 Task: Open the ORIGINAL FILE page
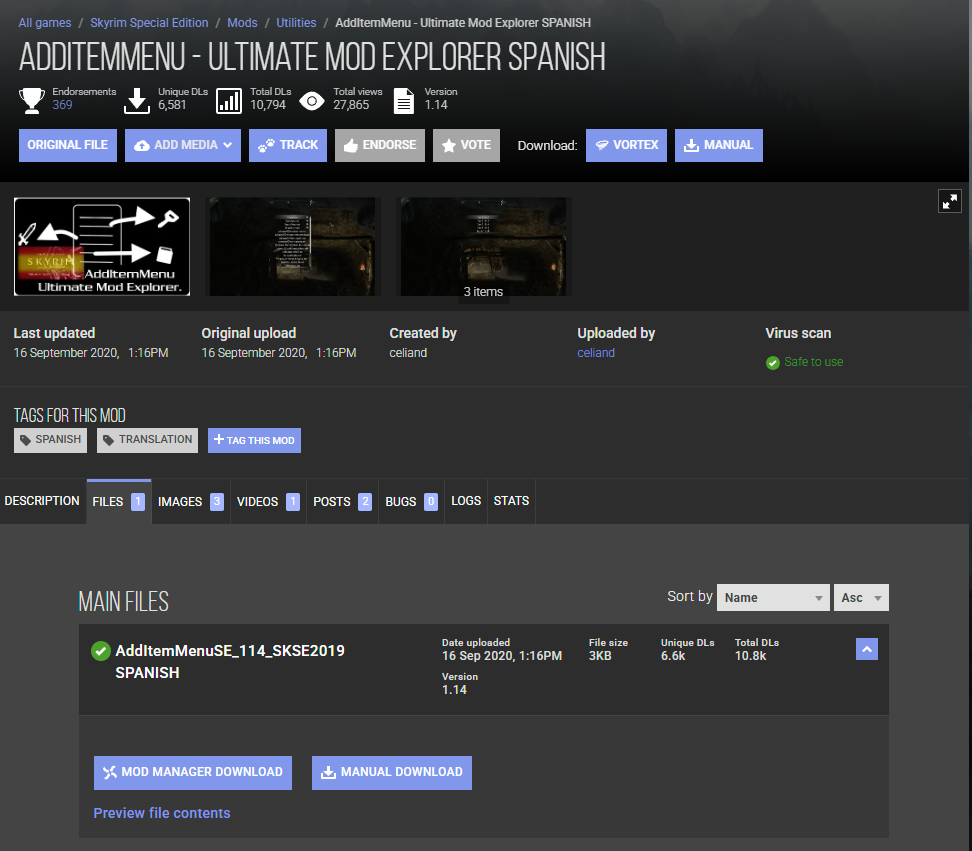tap(68, 145)
